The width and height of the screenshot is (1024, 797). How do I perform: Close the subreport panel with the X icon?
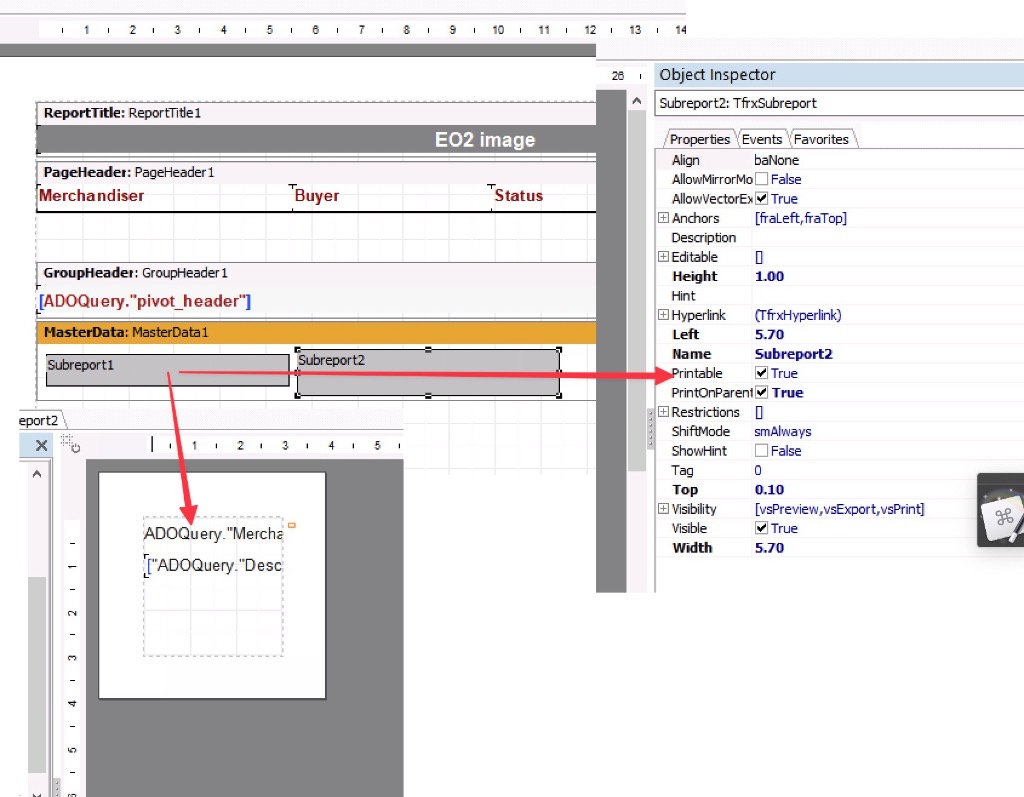pyautogui.click(x=41, y=446)
